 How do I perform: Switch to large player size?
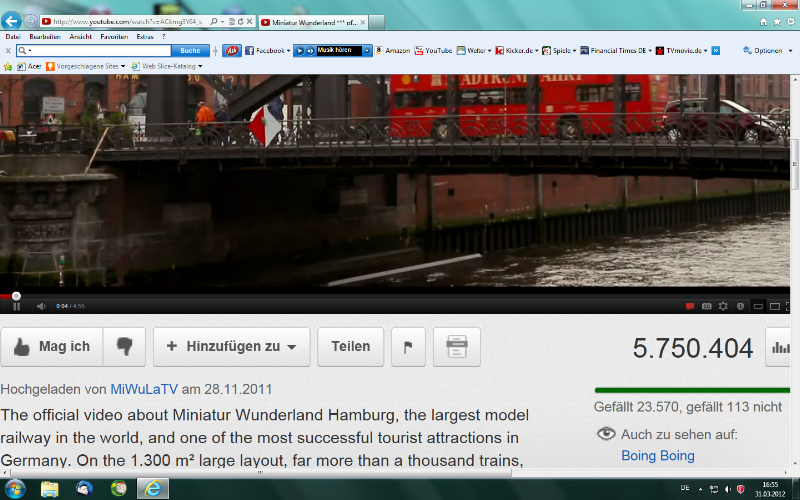pyautogui.click(x=775, y=306)
